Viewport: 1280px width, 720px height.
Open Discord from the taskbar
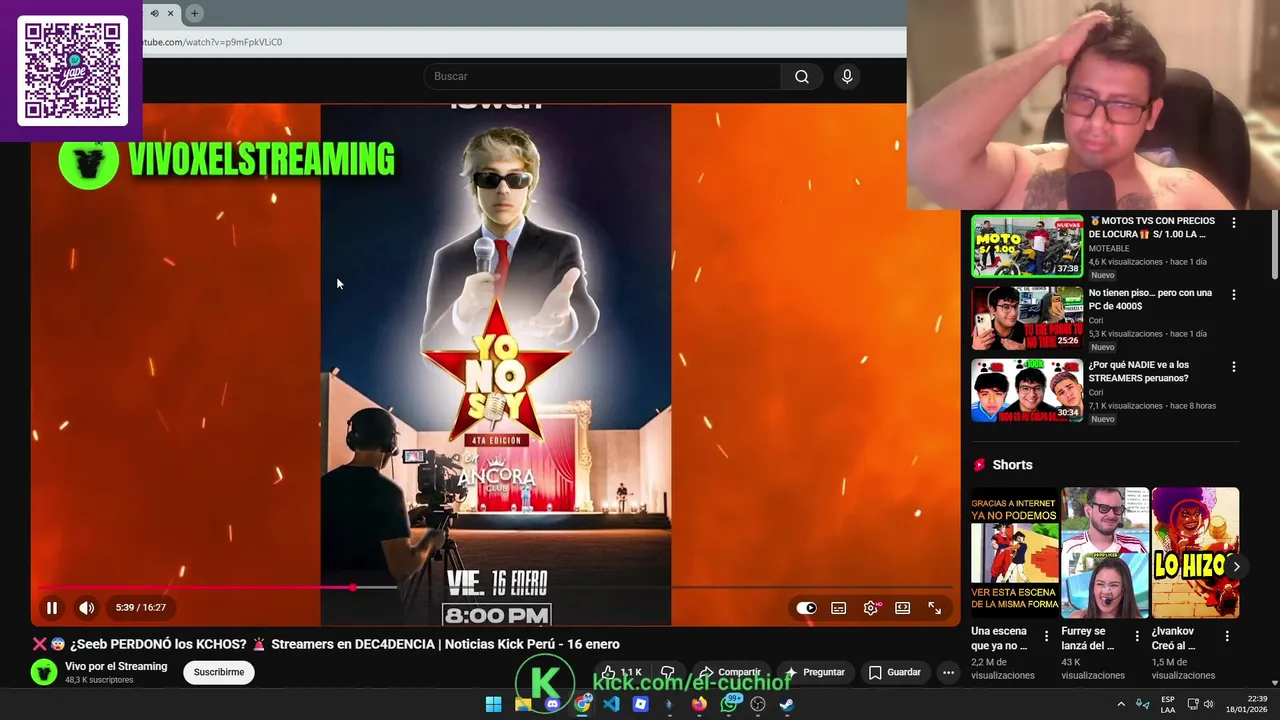pyautogui.click(x=552, y=704)
